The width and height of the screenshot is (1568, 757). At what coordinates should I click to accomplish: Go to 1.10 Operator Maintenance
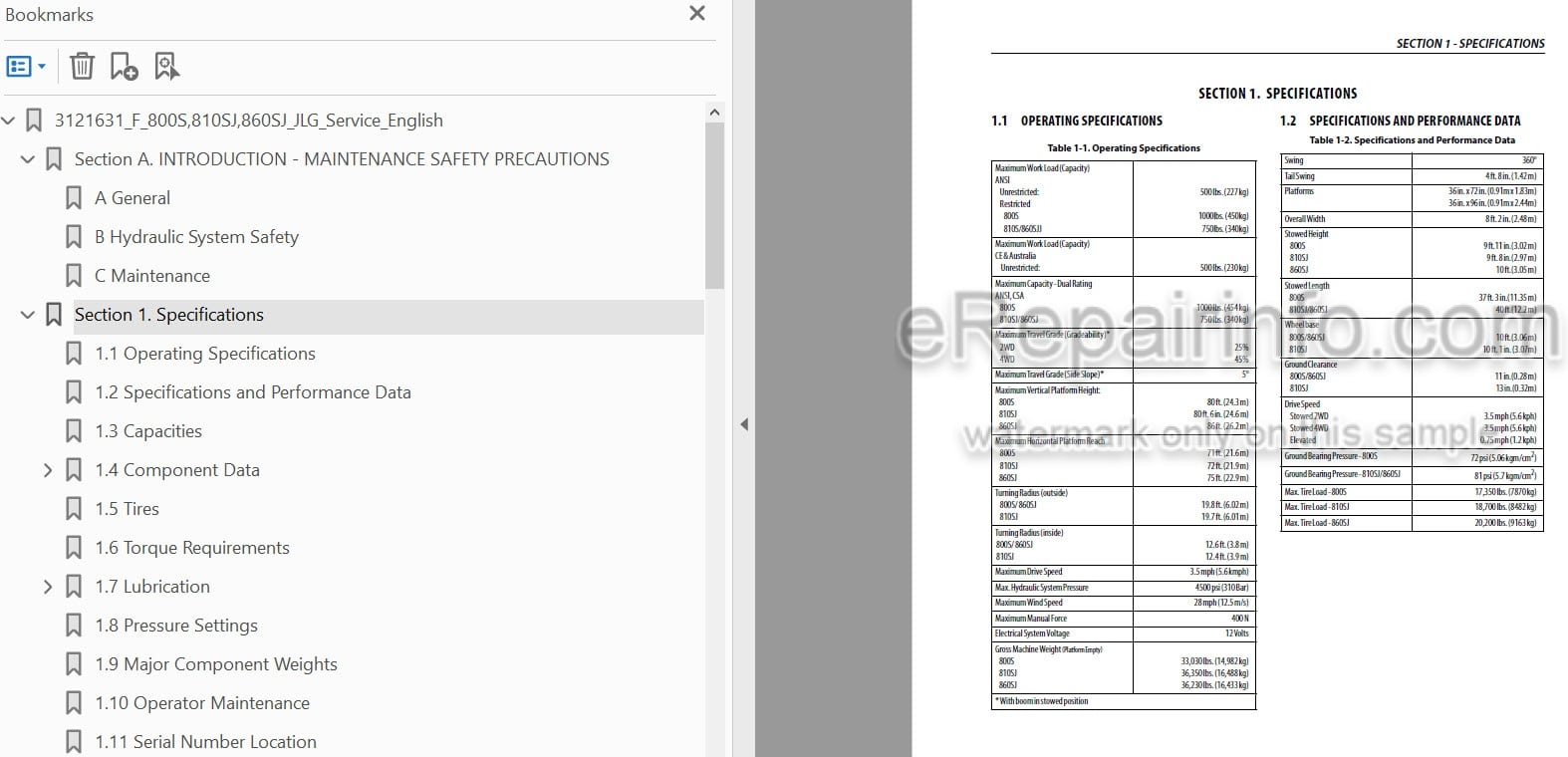click(x=202, y=703)
